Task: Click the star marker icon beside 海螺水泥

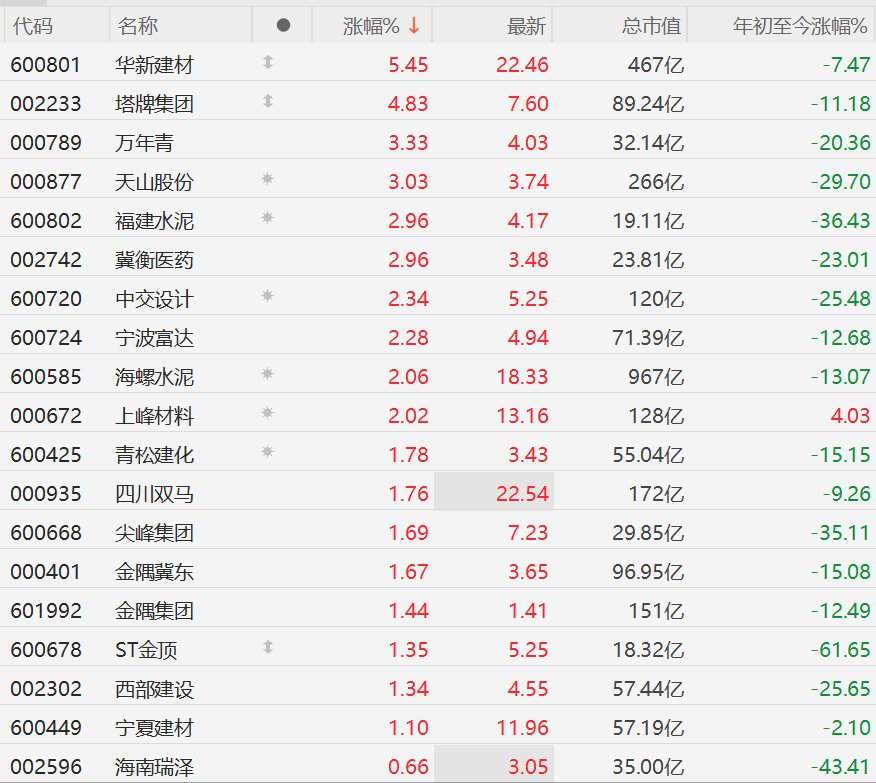Action: point(268,374)
